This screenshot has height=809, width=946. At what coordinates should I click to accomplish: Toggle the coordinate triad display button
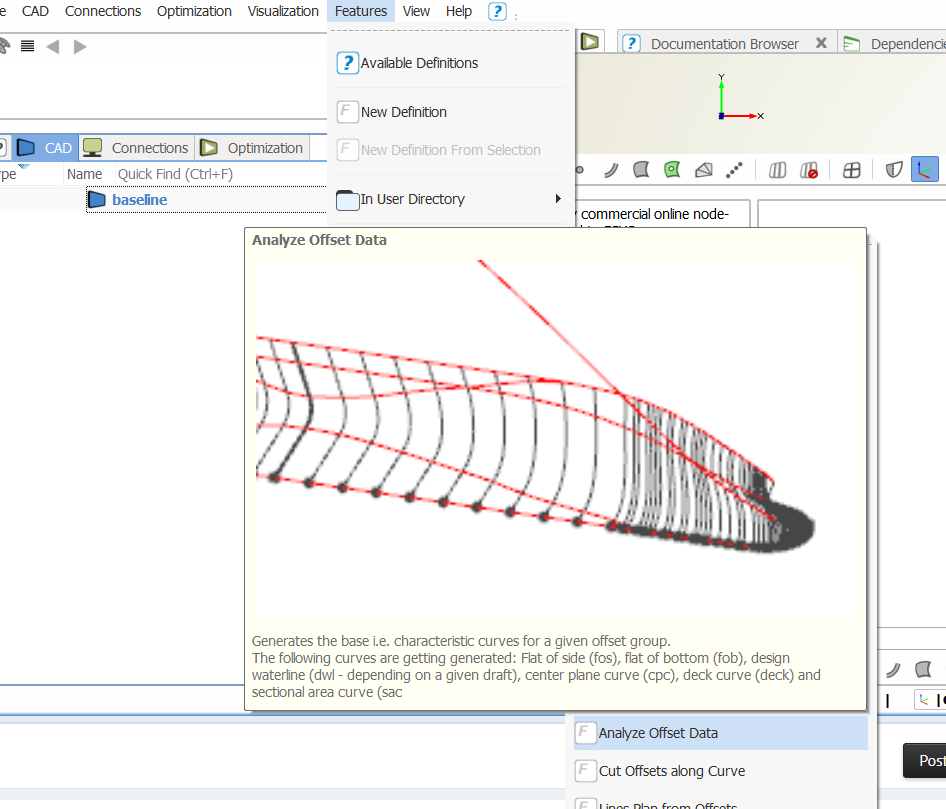924,170
